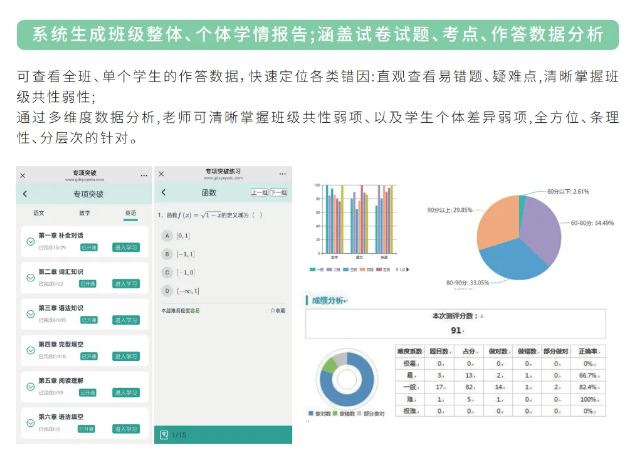628x462 pixels.
Task: Close the 专项突破练习 question page
Action: pos(162,175)
